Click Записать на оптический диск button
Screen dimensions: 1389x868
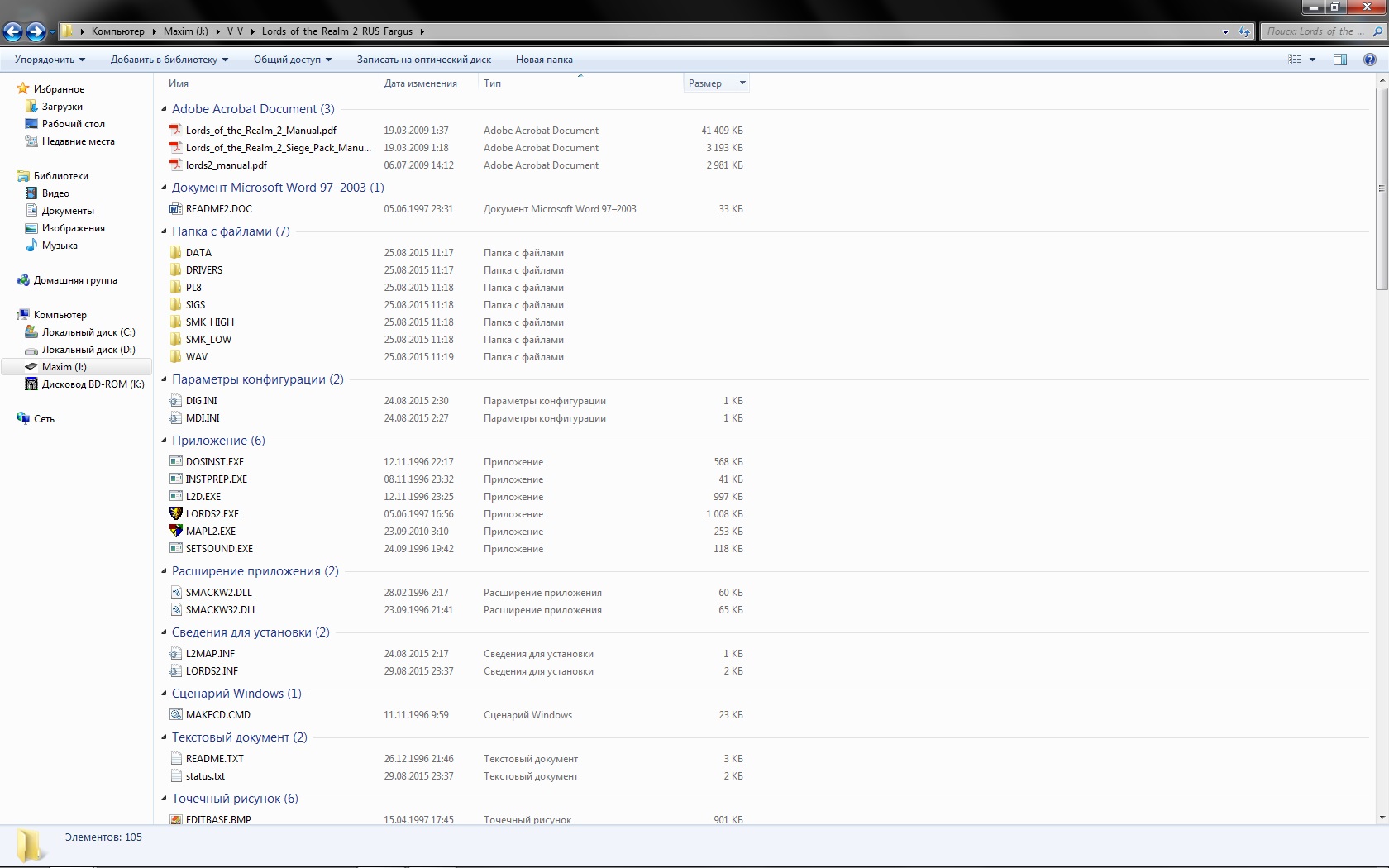click(x=423, y=60)
